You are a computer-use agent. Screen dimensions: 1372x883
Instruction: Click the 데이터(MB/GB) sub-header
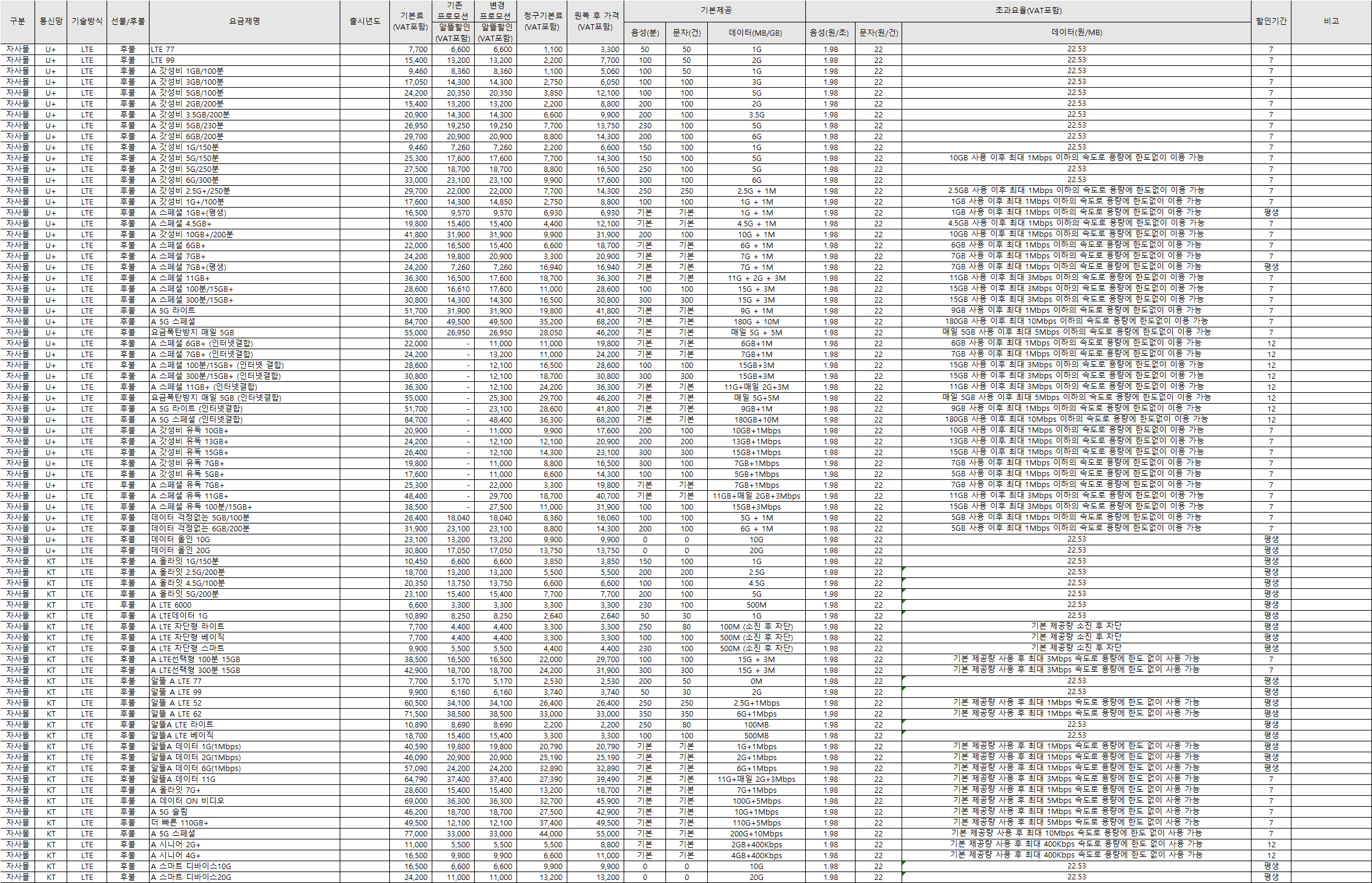pyautogui.click(x=756, y=33)
